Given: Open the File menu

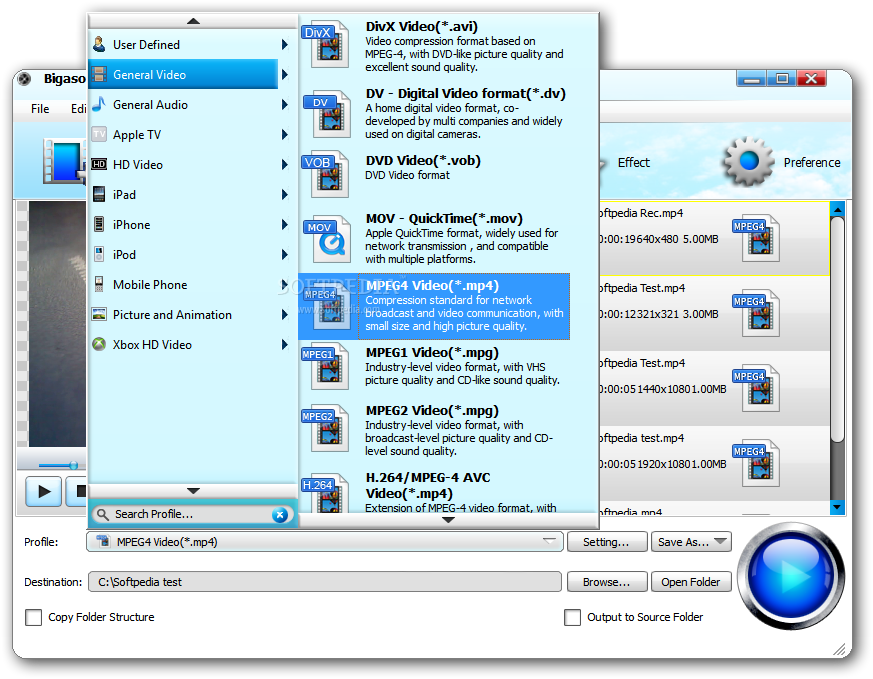Looking at the screenshot, I should coord(40,109).
